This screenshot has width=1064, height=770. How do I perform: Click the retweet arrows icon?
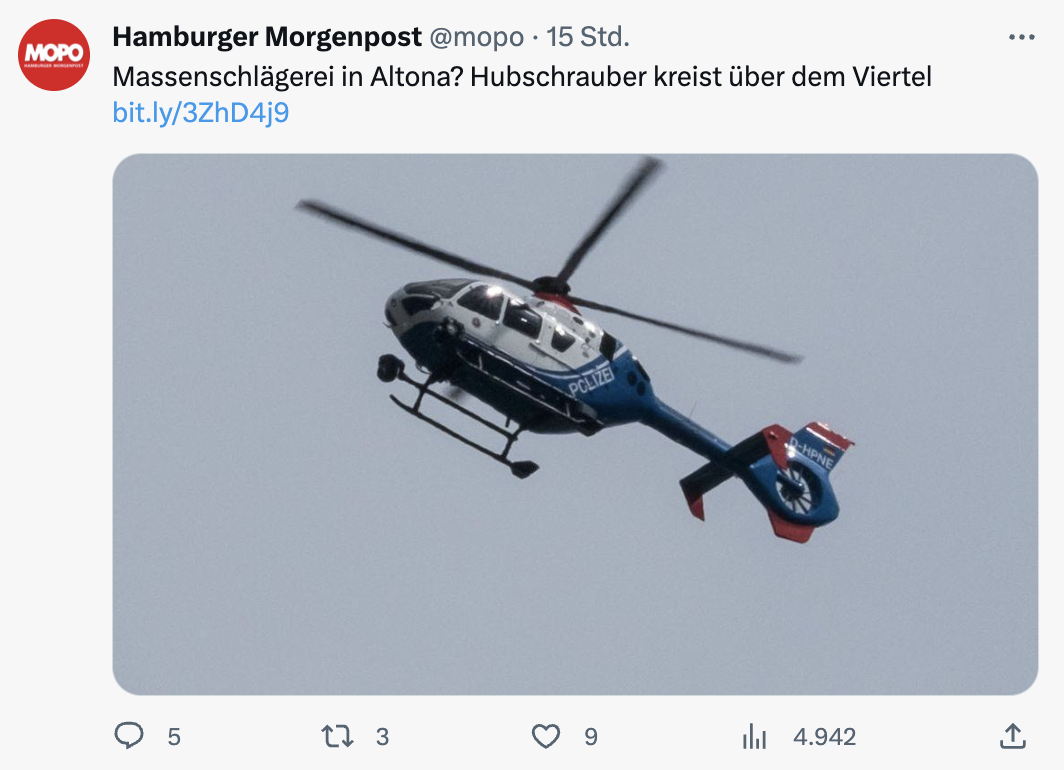pos(337,736)
